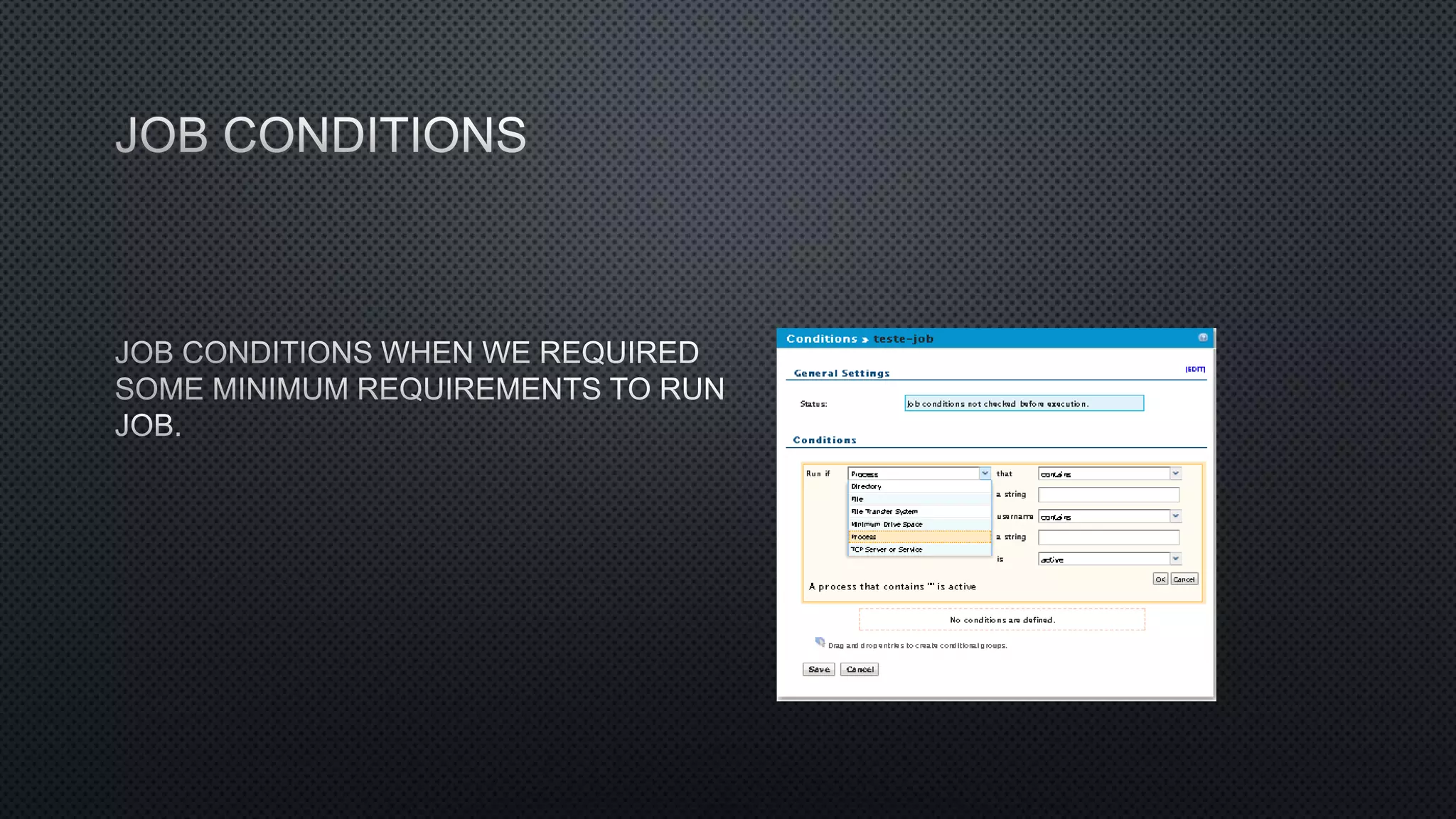
Task: Click Cancel beside the Save button
Action: click(860, 669)
